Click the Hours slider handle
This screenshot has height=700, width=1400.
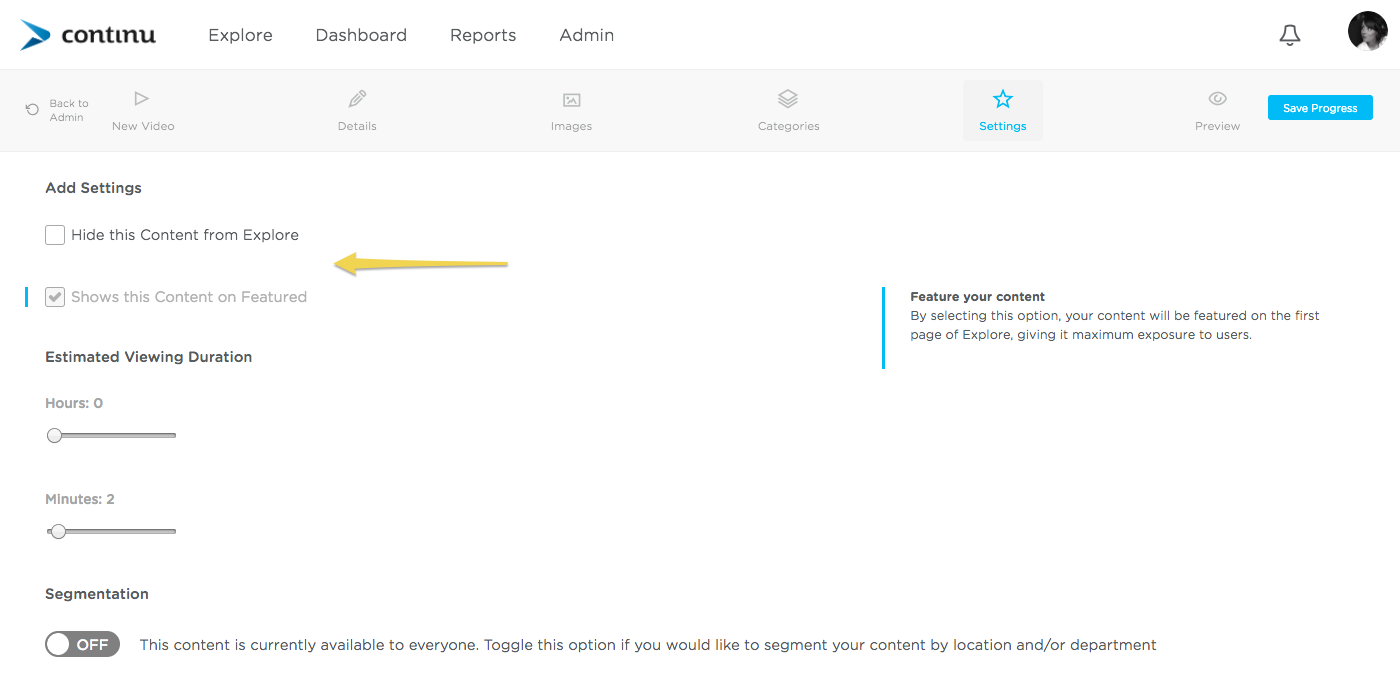point(54,435)
